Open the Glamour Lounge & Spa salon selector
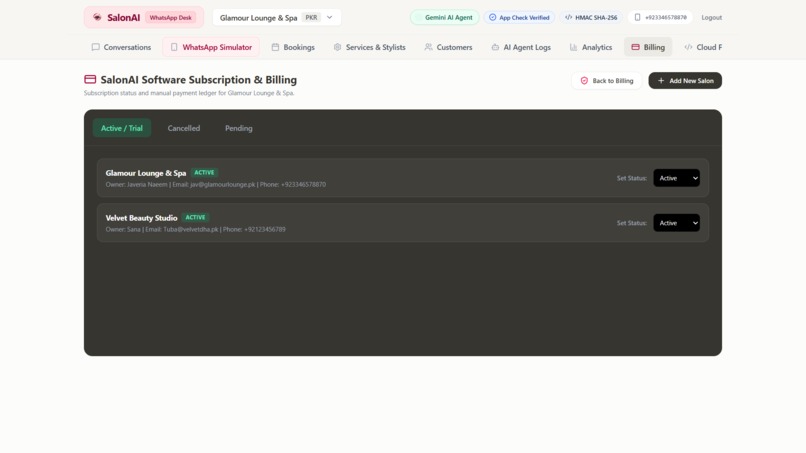Image resolution: width=806 pixels, height=453 pixels. coord(277,17)
